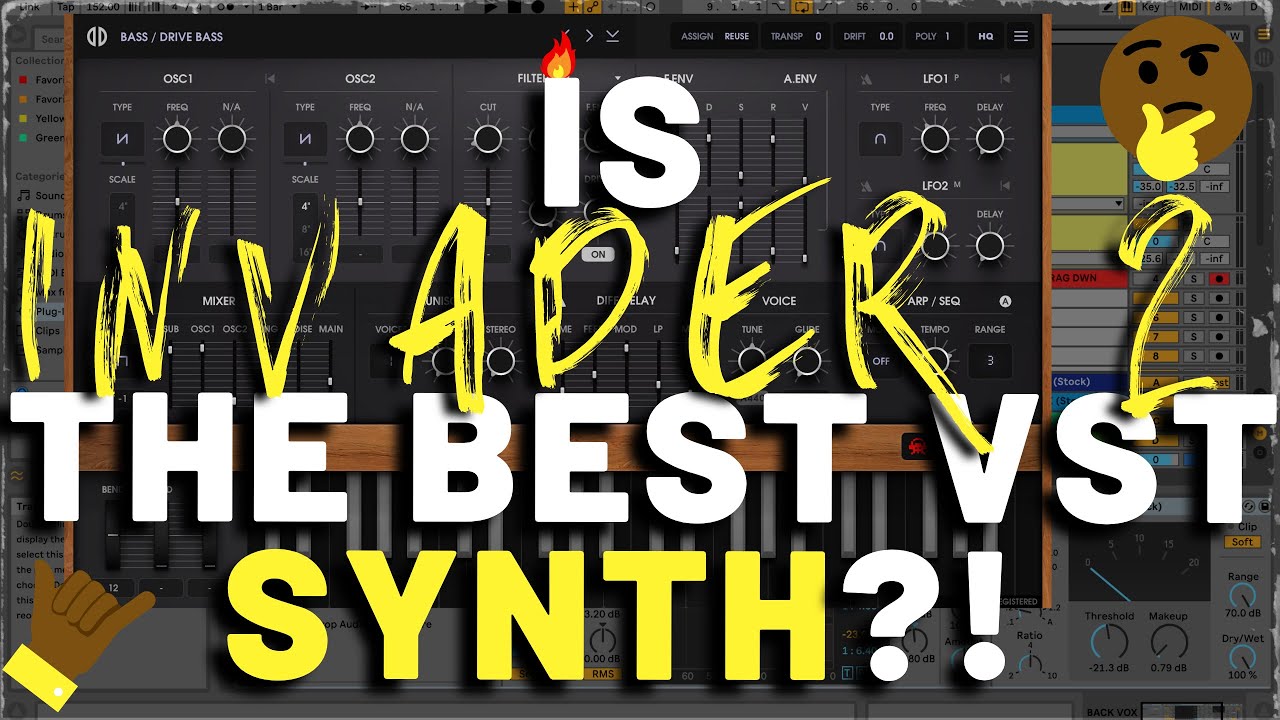Toggle the Soft clip button in Ableton device
This screenshot has width=1280, height=720.
pyautogui.click(x=1241, y=542)
